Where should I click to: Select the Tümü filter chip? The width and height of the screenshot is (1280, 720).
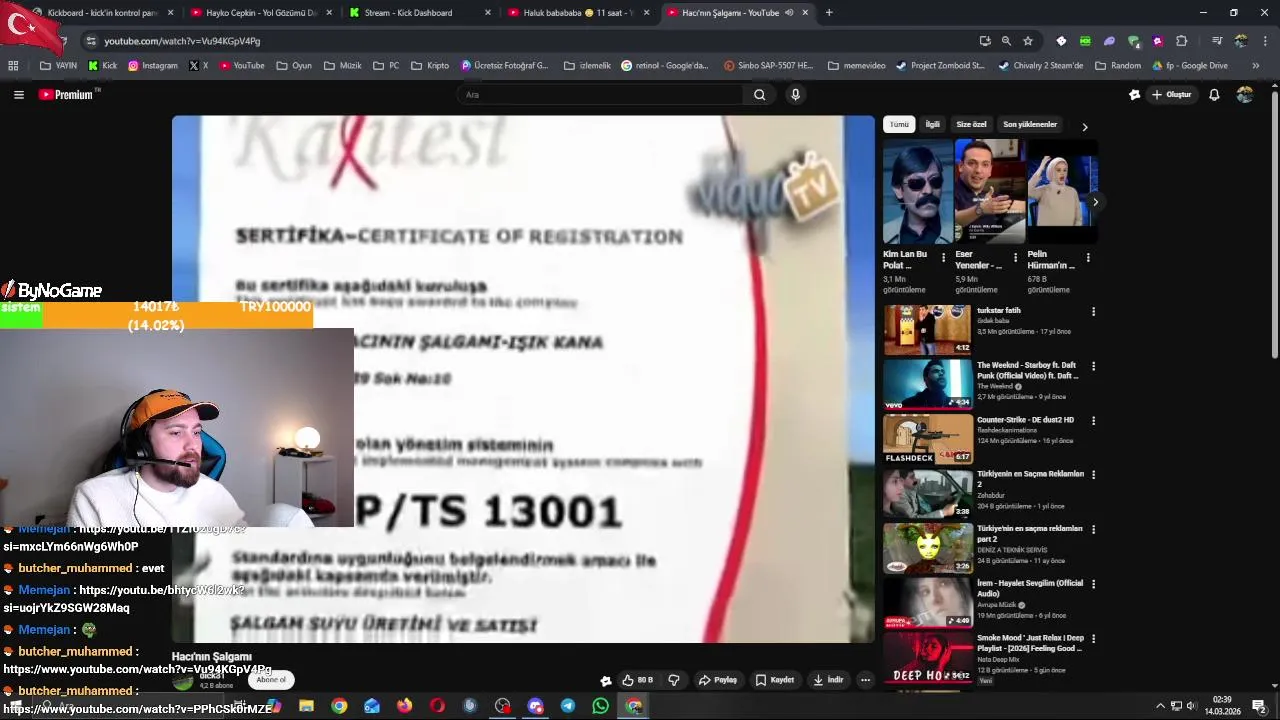point(900,125)
